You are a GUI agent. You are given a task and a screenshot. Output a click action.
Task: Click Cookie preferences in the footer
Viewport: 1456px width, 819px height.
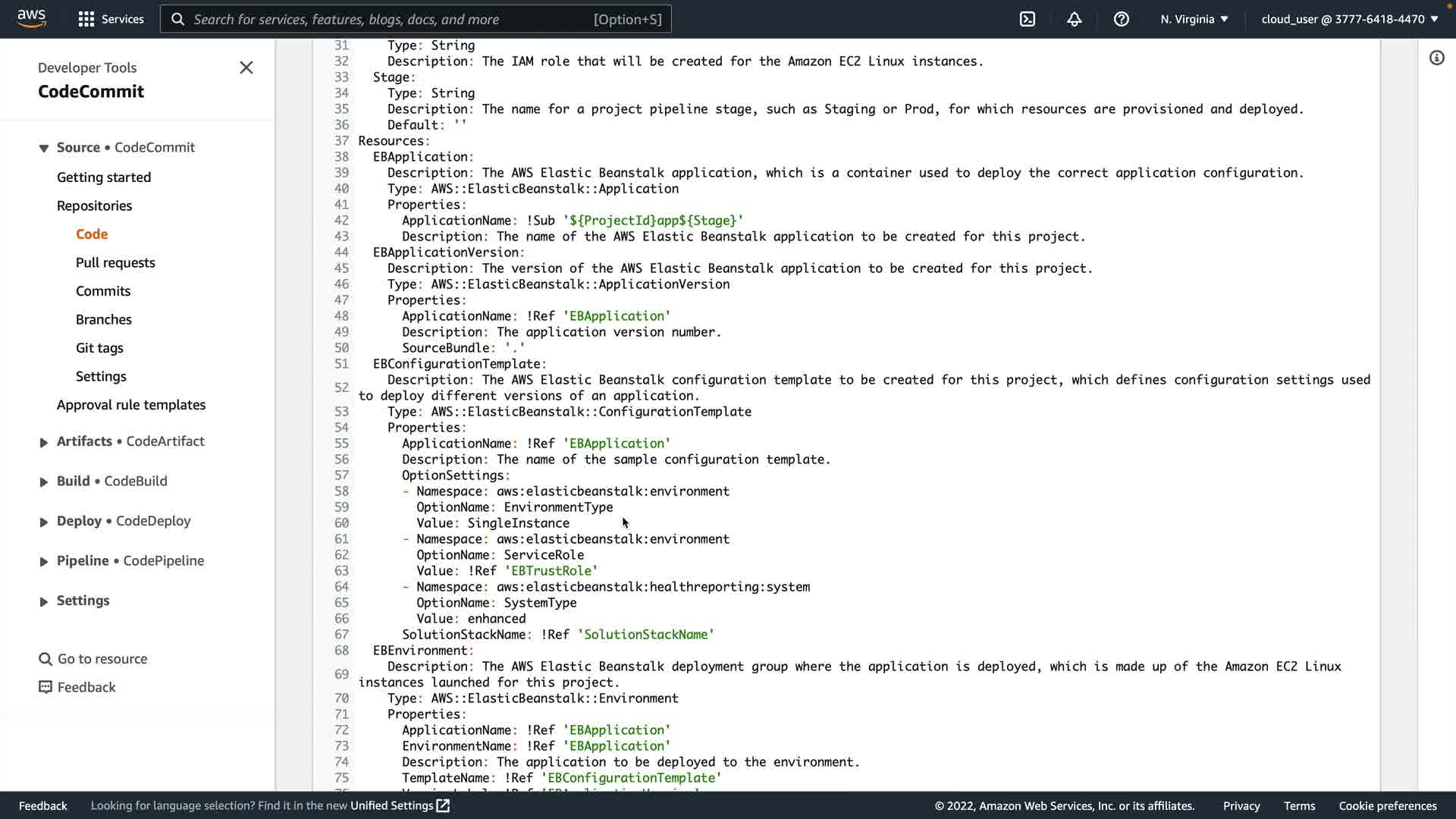[x=1387, y=805]
